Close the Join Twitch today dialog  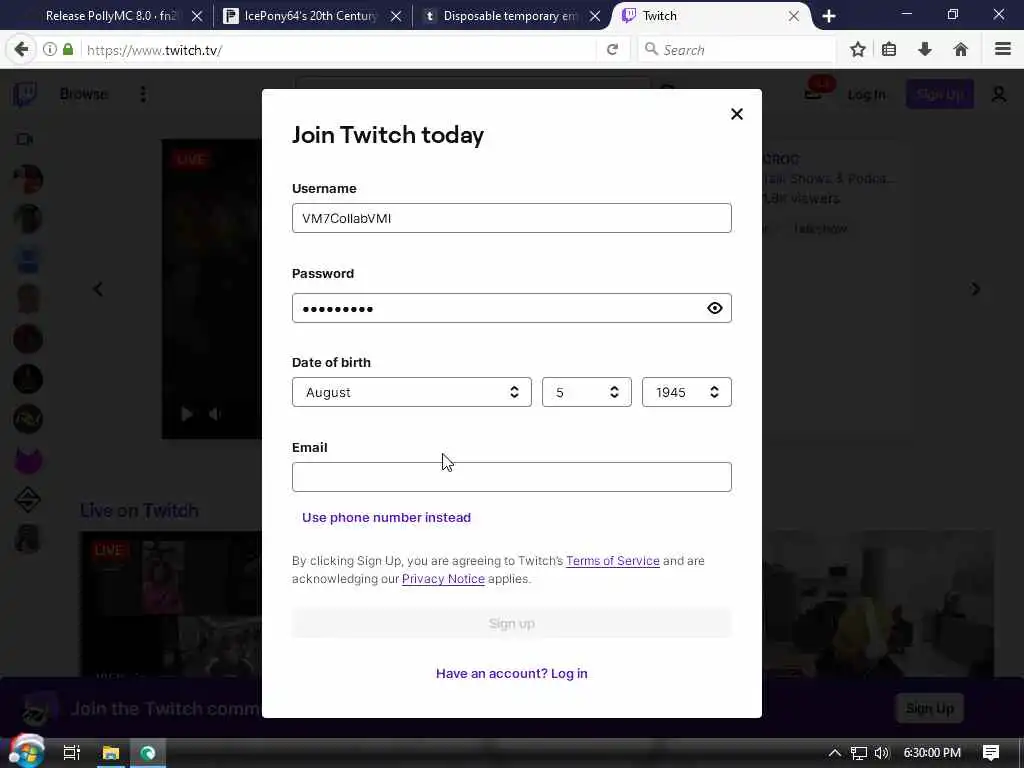coord(737,114)
